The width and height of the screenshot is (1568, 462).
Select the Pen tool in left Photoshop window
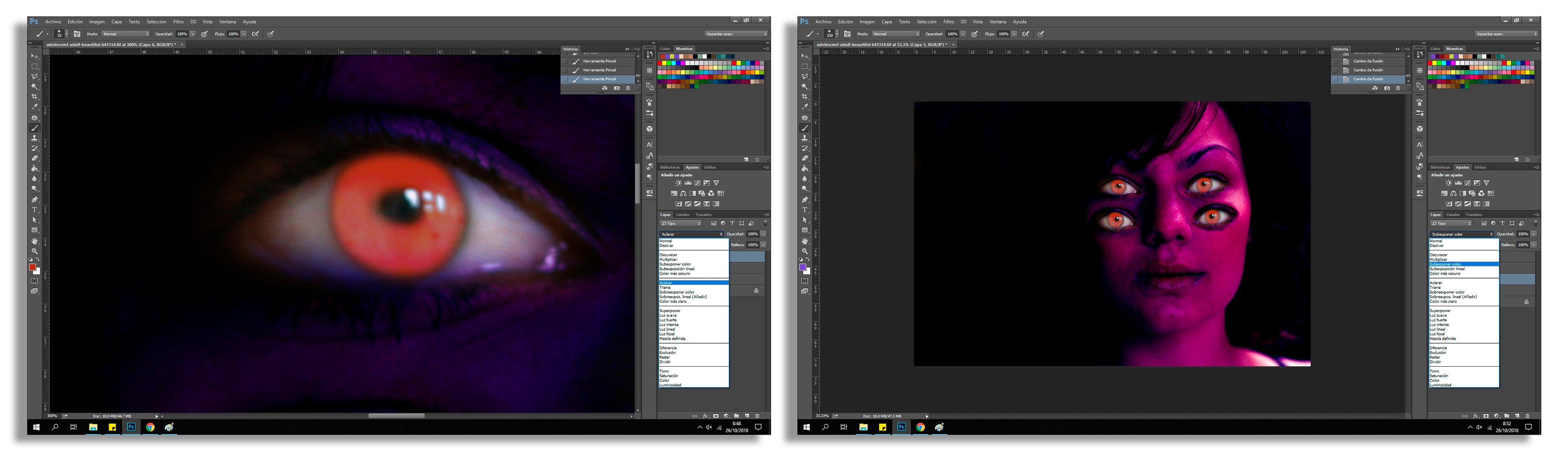tap(35, 199)
